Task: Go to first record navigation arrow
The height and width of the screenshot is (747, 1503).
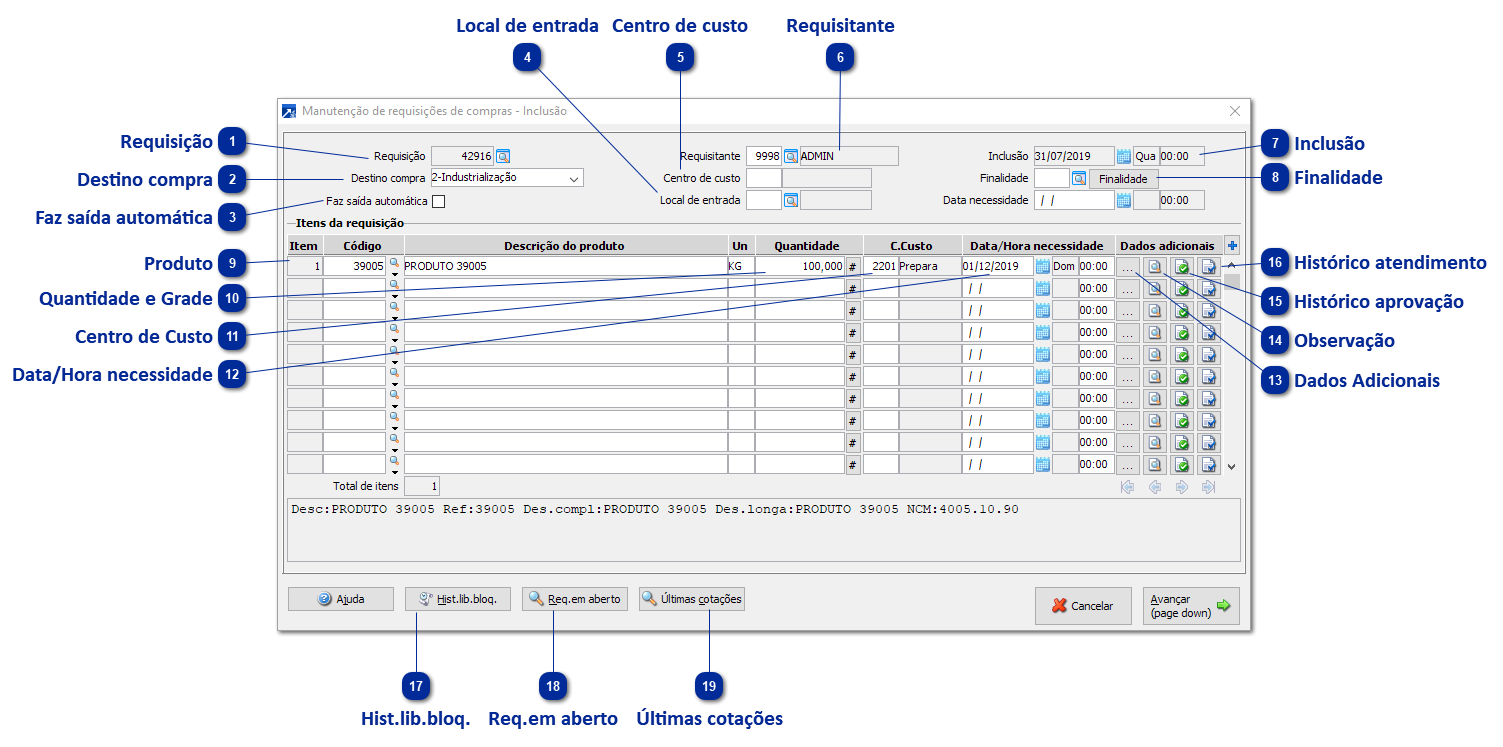Action: coord(1128,487)
